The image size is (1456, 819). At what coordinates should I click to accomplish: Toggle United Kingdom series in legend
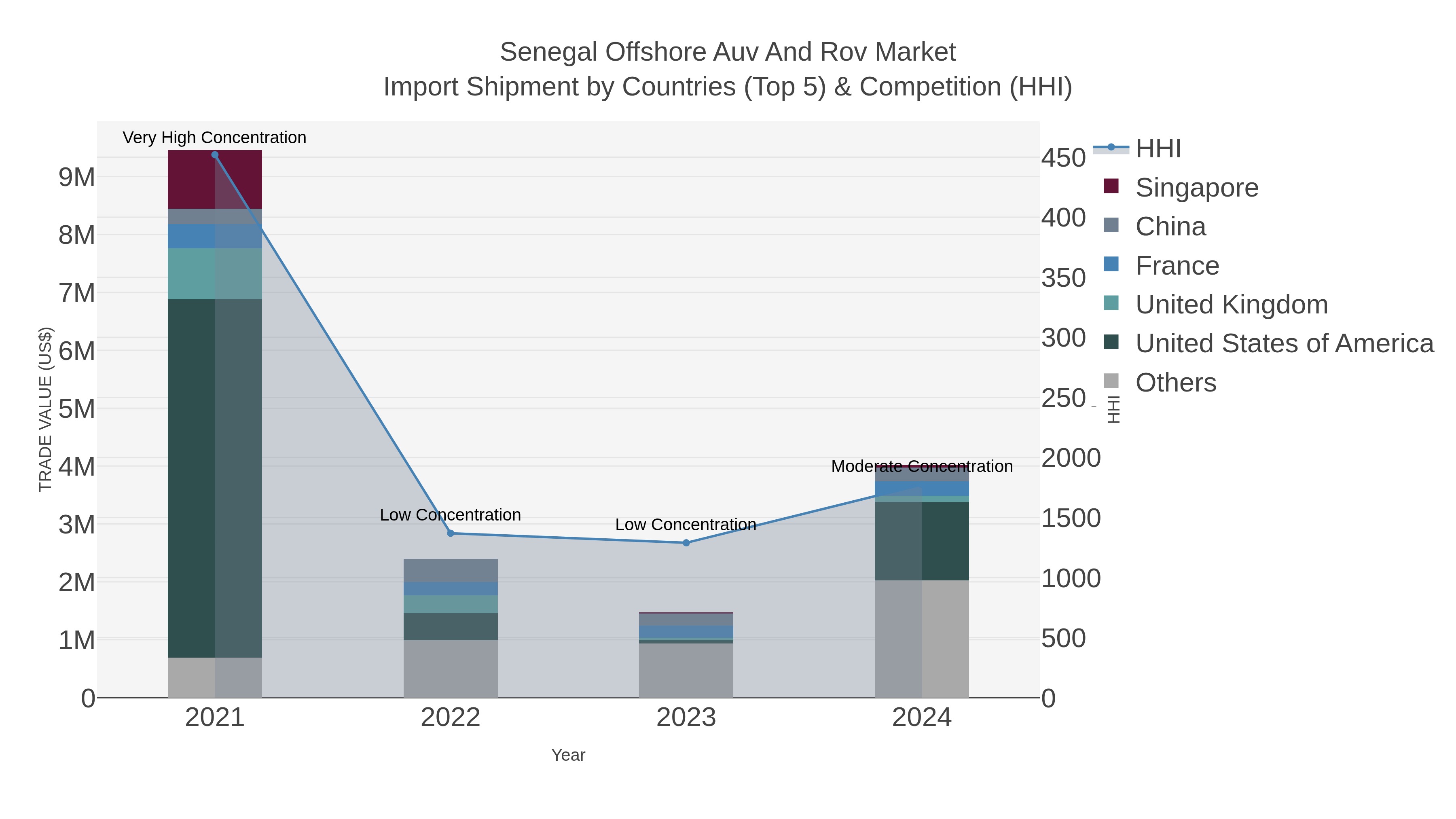pos(1215,304)
